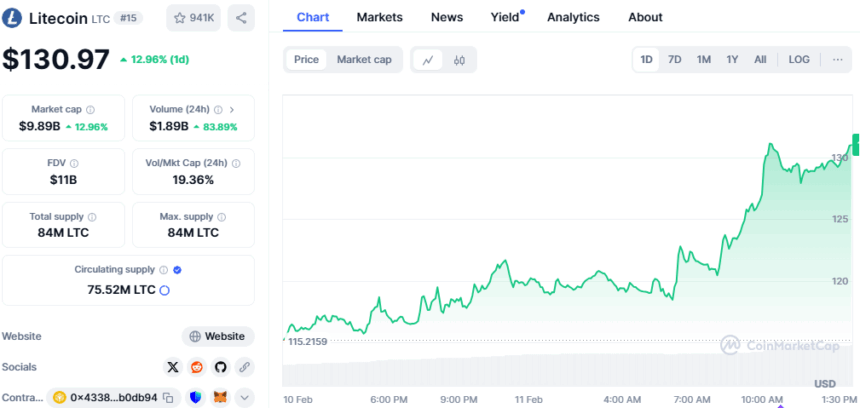Select the 1M time range
The width and height of the screenshot is (860, 408).
(x=704, y=60)
